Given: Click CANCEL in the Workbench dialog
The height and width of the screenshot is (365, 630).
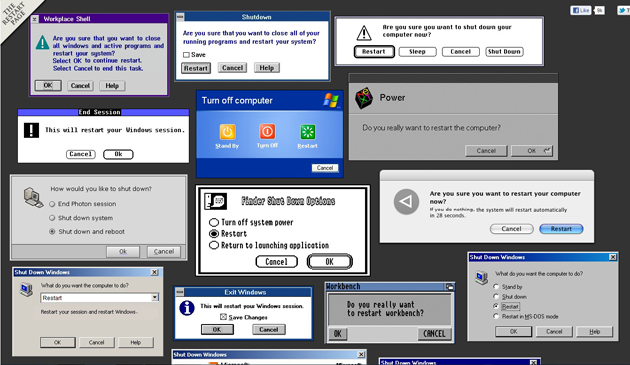Looking at the screenshot, I should pyautogui.click(x=434, y=334).
